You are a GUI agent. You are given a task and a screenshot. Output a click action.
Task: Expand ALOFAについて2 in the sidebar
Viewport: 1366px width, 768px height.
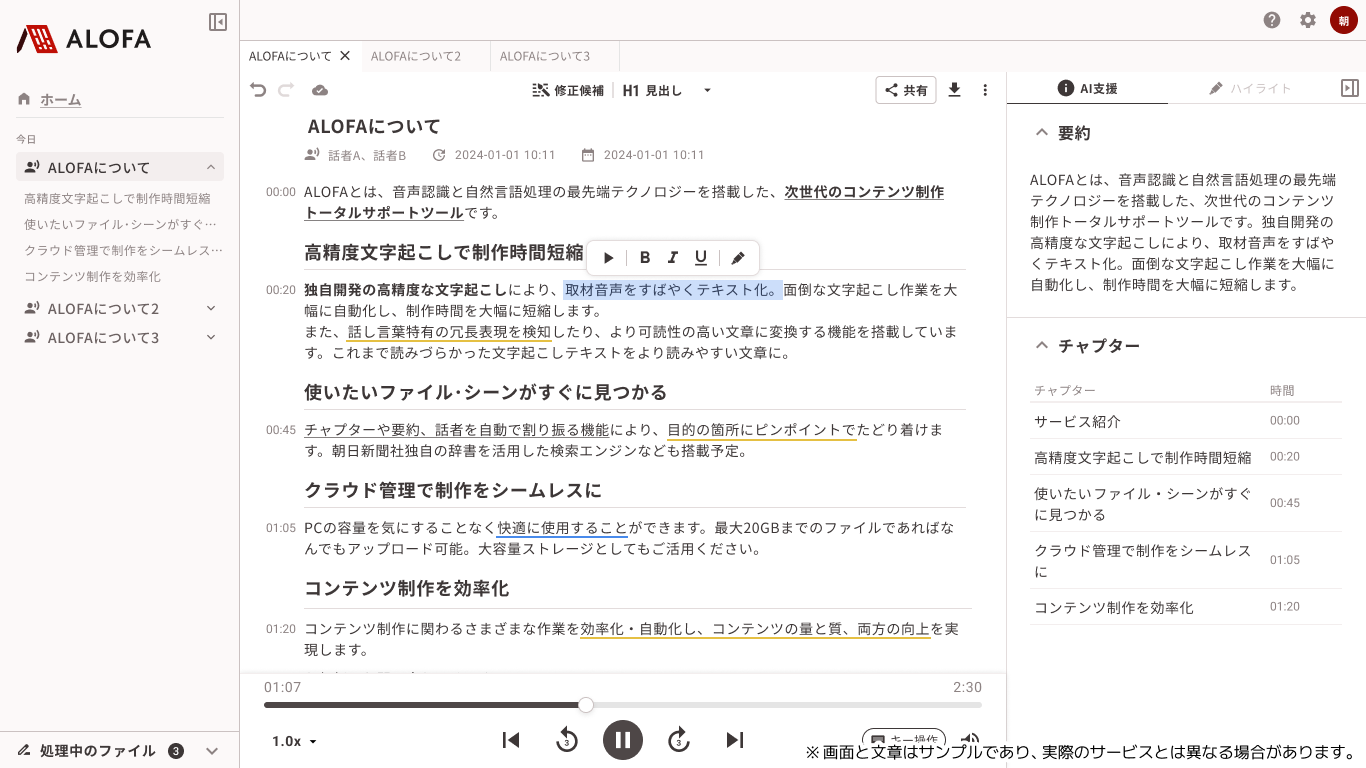coord(211,308)
